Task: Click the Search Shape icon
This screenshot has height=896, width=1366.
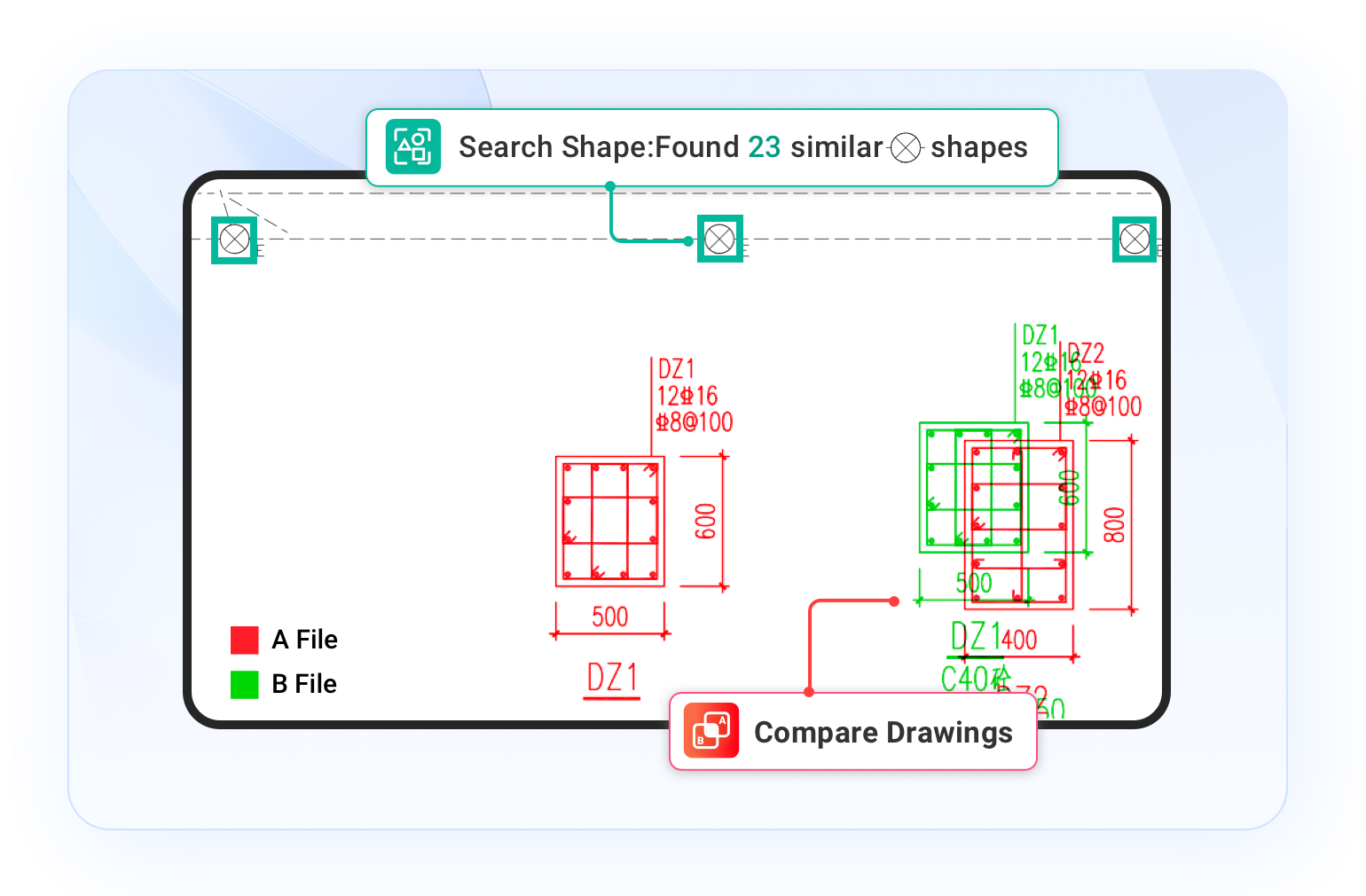Action: click(412, 146)
